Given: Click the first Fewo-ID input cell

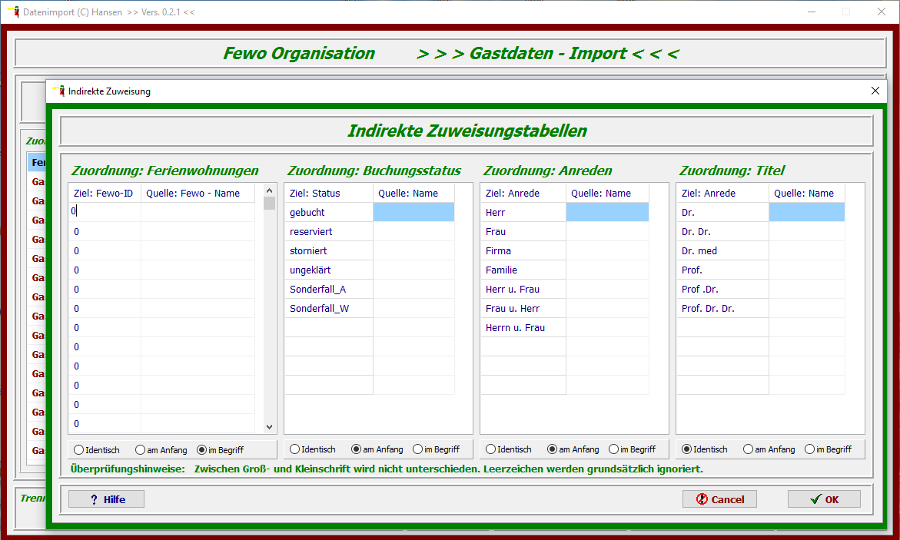Looking at the screenshot, I should (x=104, y=211).
